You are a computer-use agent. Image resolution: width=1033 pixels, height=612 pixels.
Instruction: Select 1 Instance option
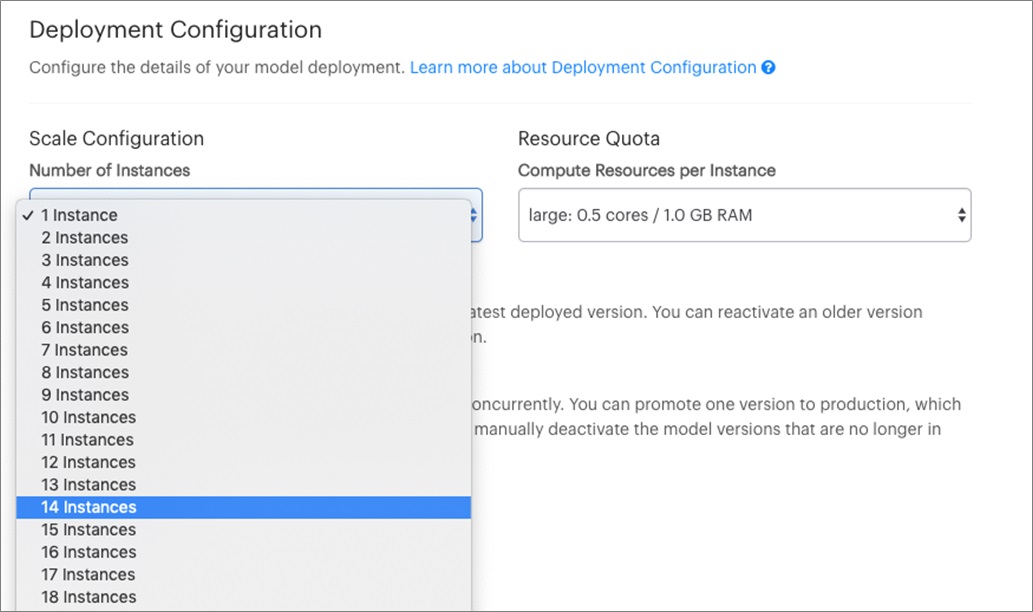(244, 215)
